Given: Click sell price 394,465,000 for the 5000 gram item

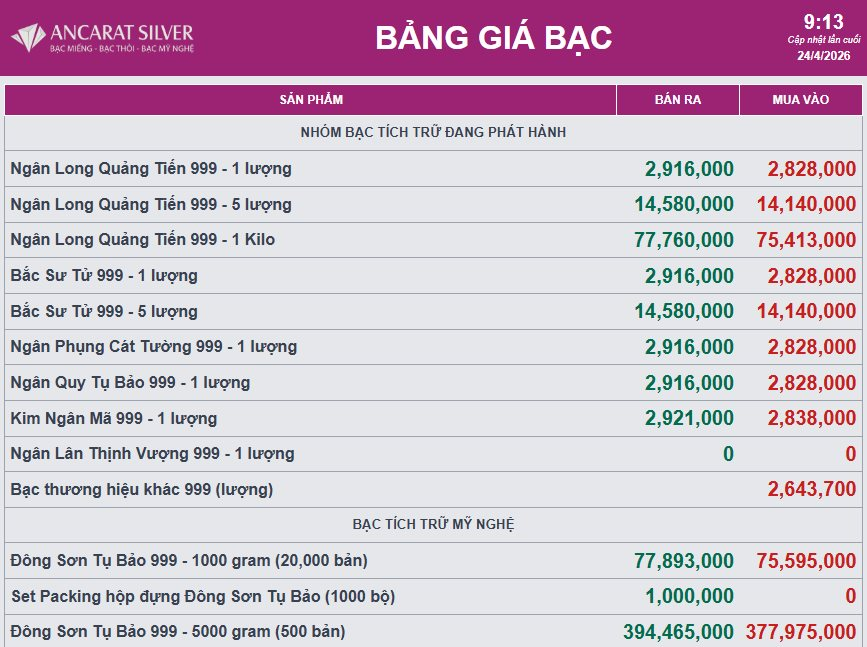Looking at the screenshot, I should coord(678,632).
